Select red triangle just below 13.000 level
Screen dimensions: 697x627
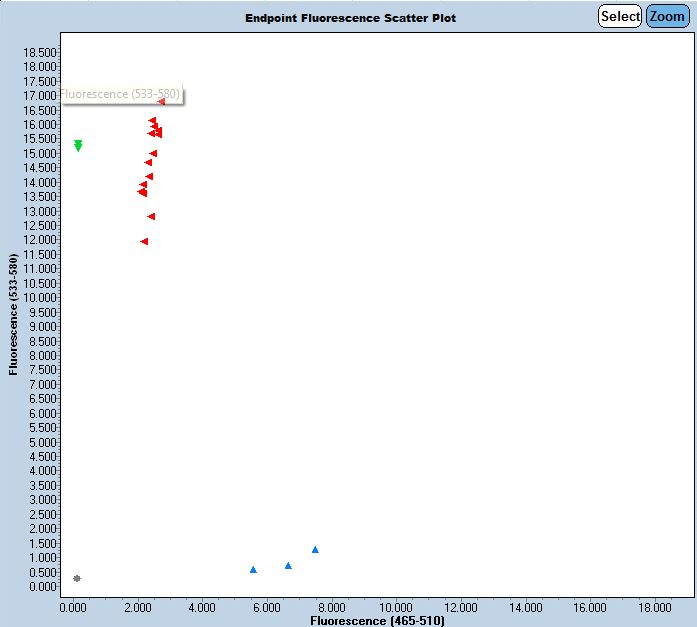point(151,216)
